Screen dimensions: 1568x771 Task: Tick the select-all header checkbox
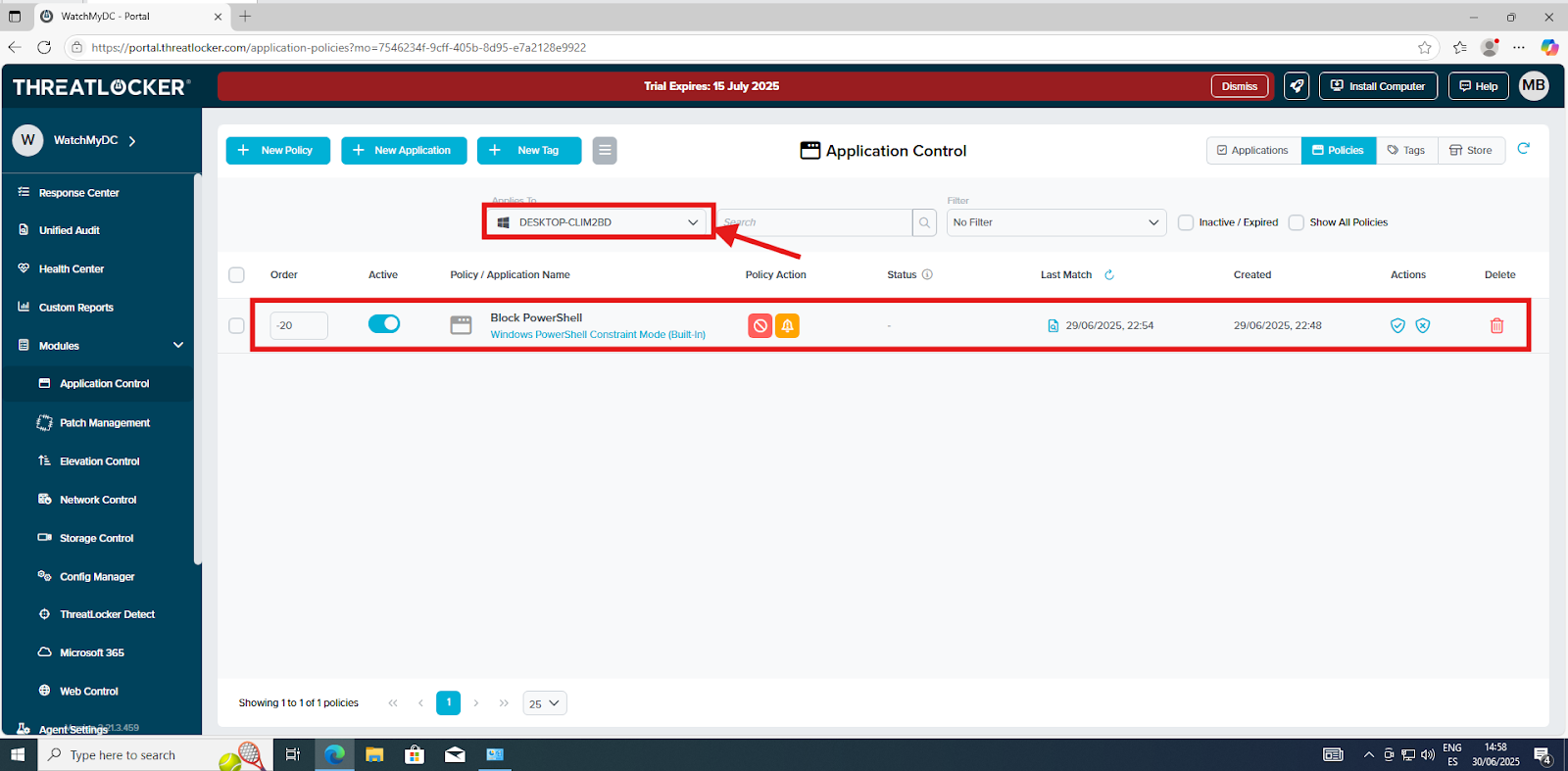coord(236,275)
